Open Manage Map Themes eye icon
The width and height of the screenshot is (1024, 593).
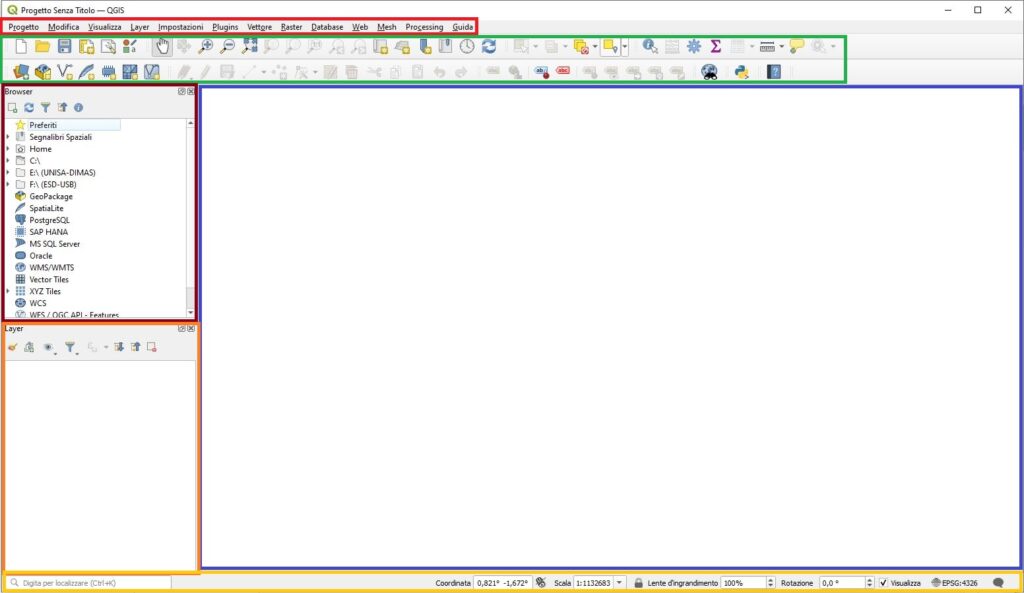pos(49,348)
